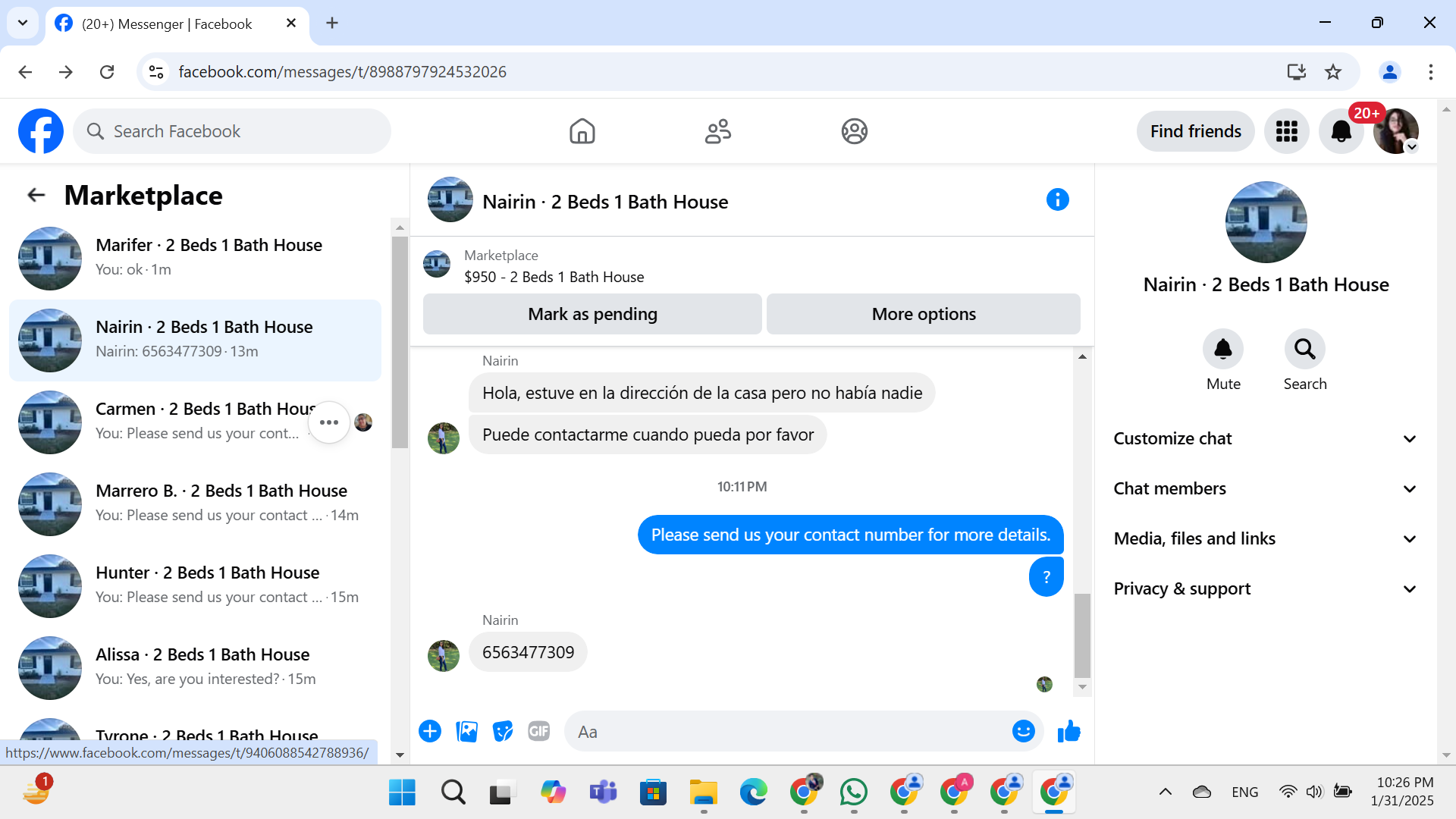
Task: Expand Customize chat section
Action: pos(1265,438)
